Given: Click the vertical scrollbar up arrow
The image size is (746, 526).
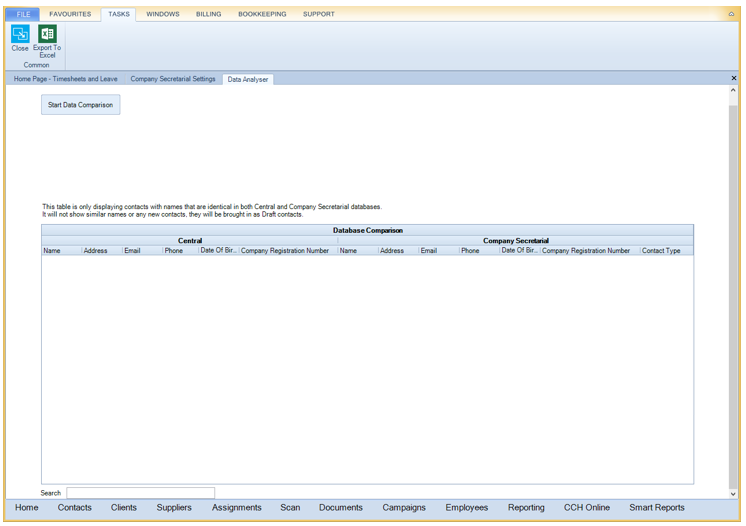Looking at the screenshot, I should point(733,90).
